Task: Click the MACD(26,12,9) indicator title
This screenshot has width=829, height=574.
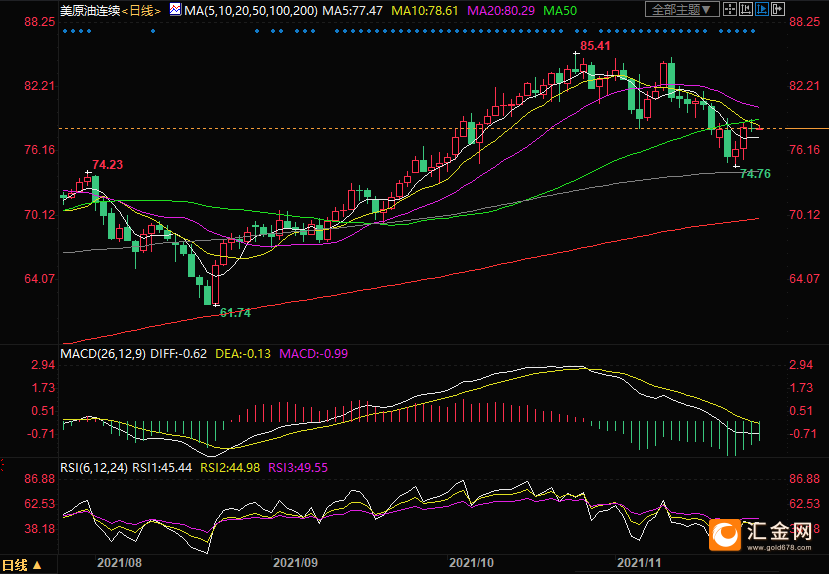Action: tap(103, 354)
